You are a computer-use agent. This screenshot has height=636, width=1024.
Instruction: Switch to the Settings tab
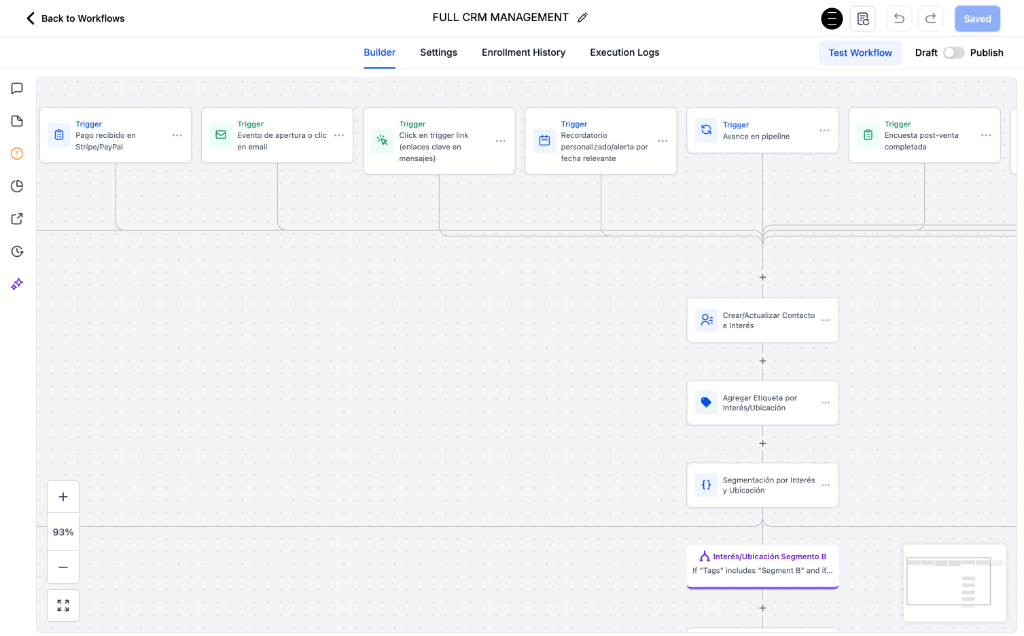click(x=438, y=52)
